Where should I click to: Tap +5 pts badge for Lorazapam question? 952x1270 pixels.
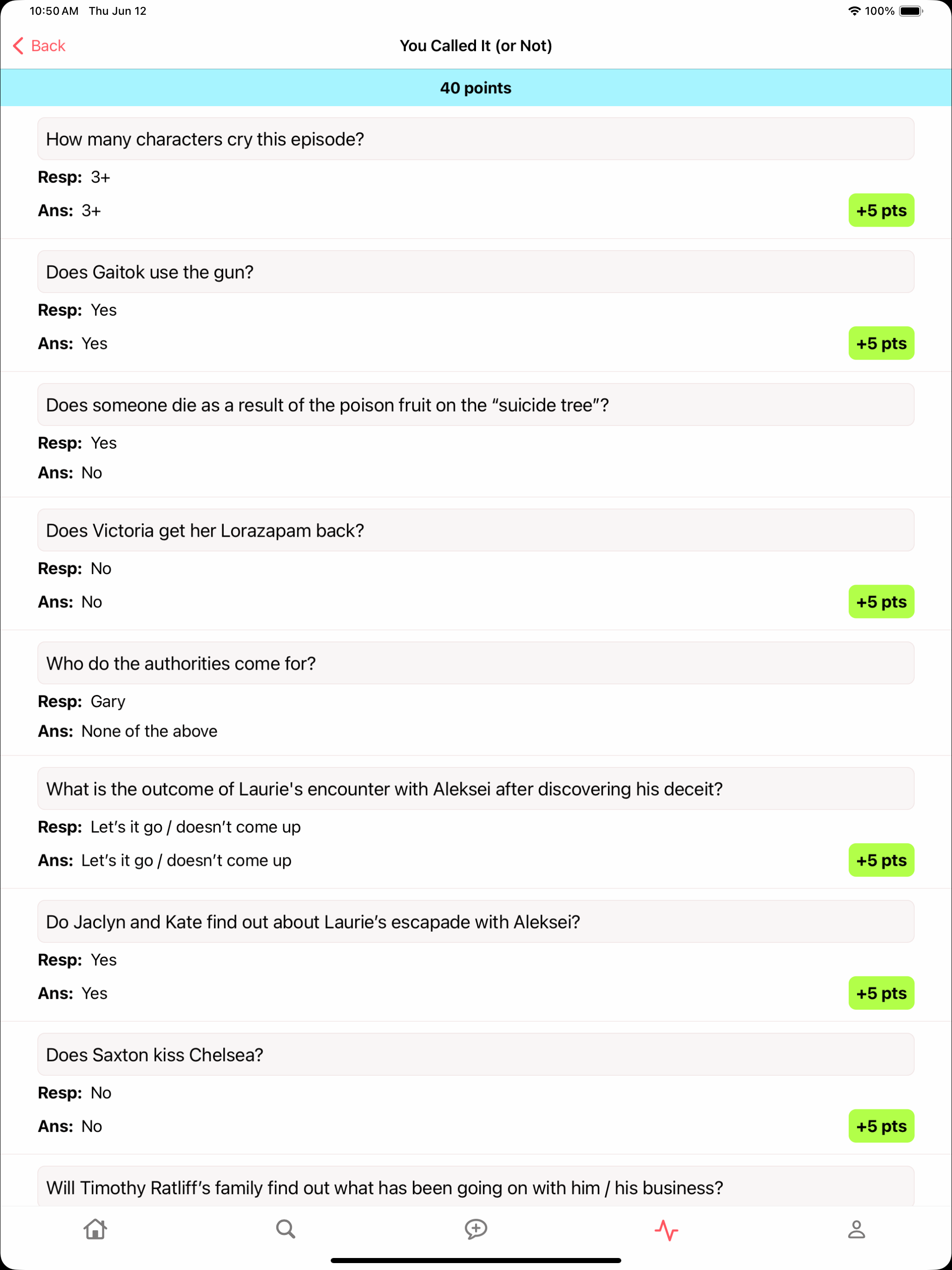[x=881, y=602]
